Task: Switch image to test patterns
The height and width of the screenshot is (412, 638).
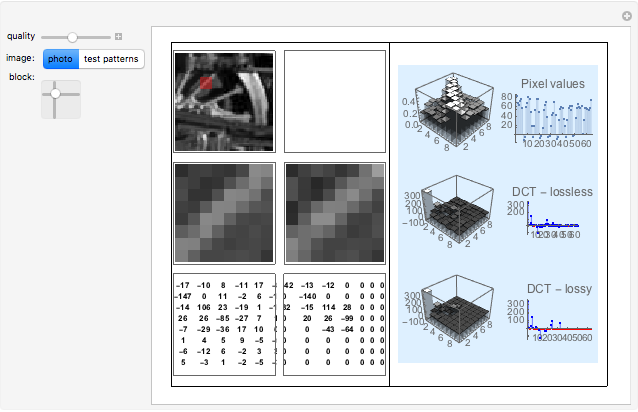Action: tap(110, 59)
